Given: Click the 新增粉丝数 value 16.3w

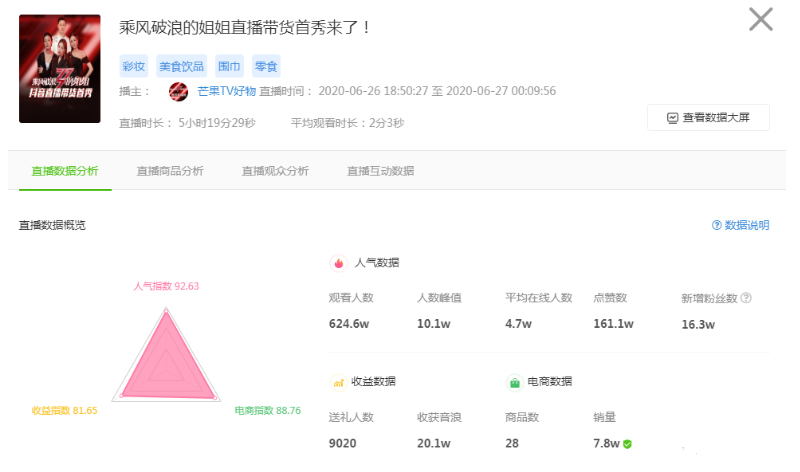Looking at the screenshot, I should [x=698, y=325].
